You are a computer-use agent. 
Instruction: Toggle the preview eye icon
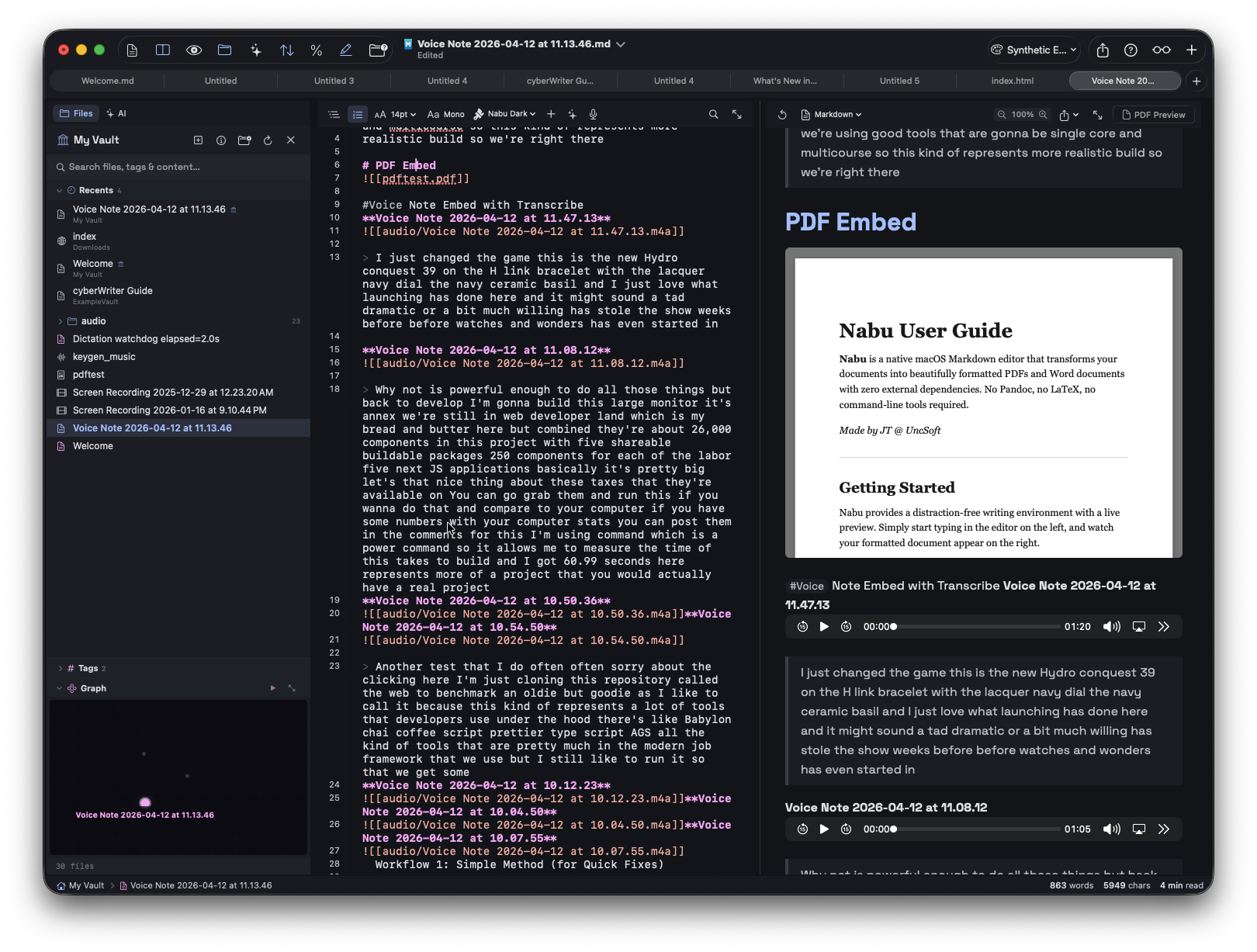click(x=194, y=50)
